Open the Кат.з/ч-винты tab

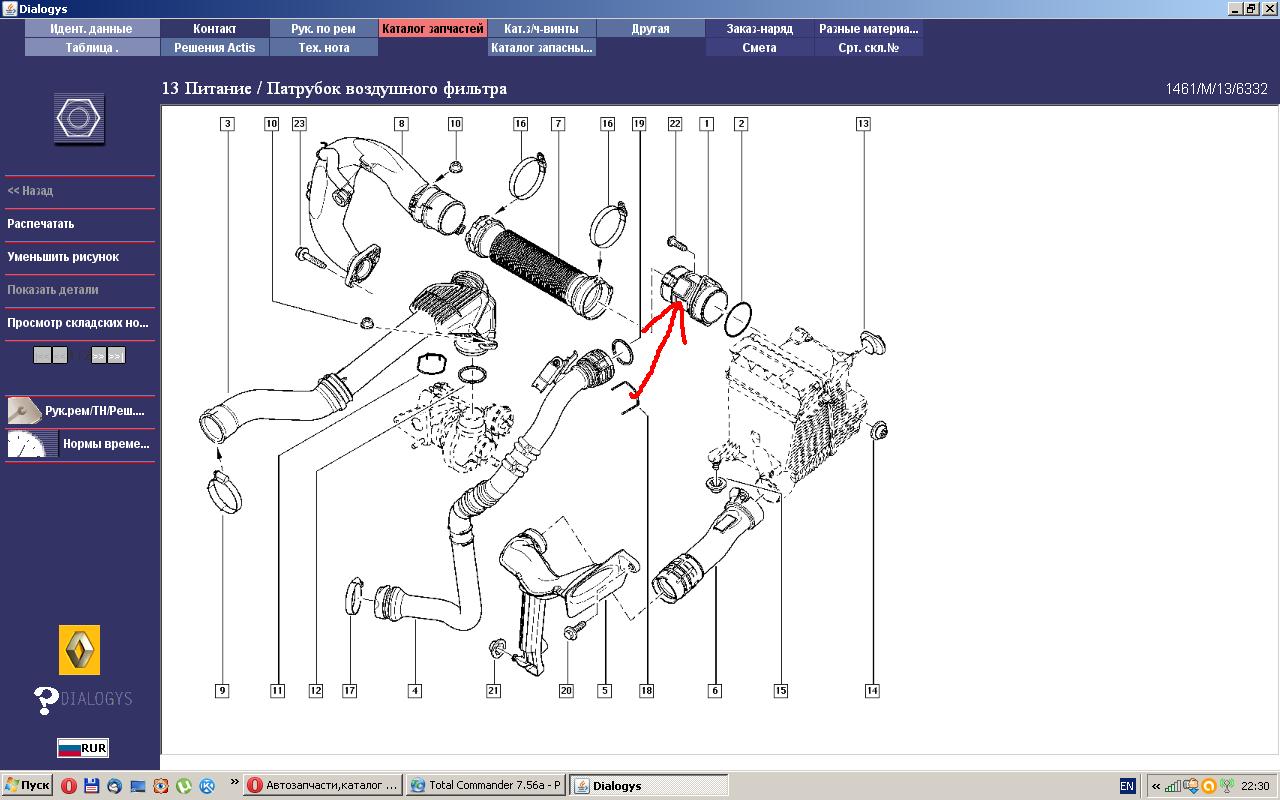(542, 29)
